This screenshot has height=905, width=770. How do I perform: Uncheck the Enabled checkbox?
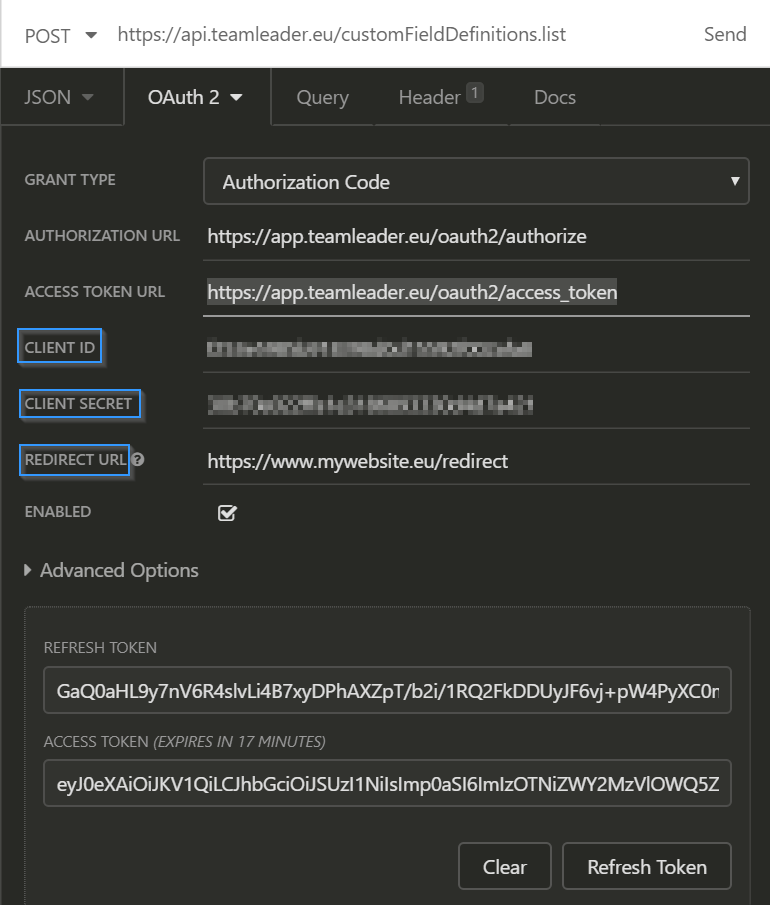227,513
